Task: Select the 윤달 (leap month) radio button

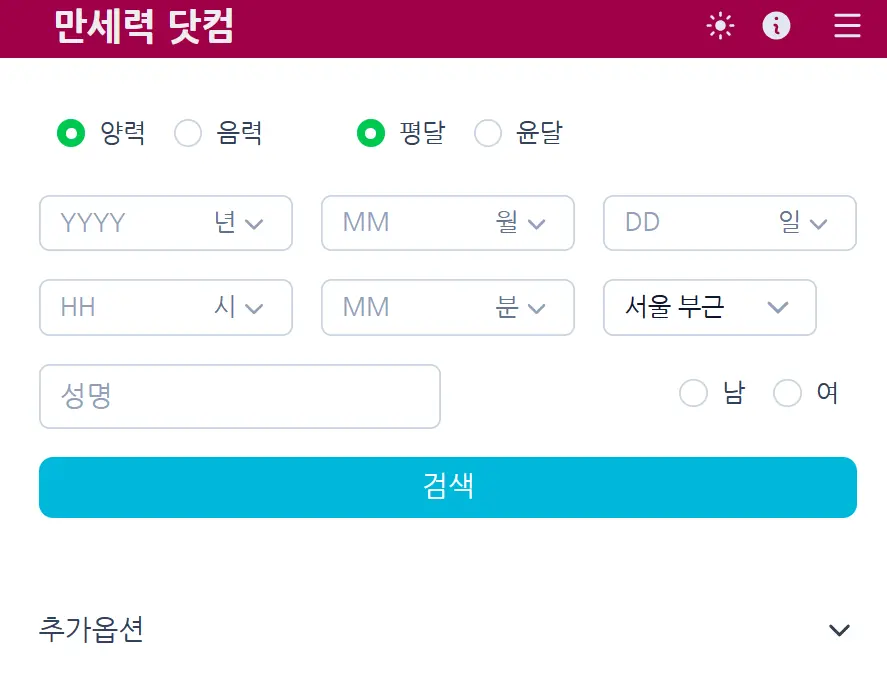Action: coord(488,132)
